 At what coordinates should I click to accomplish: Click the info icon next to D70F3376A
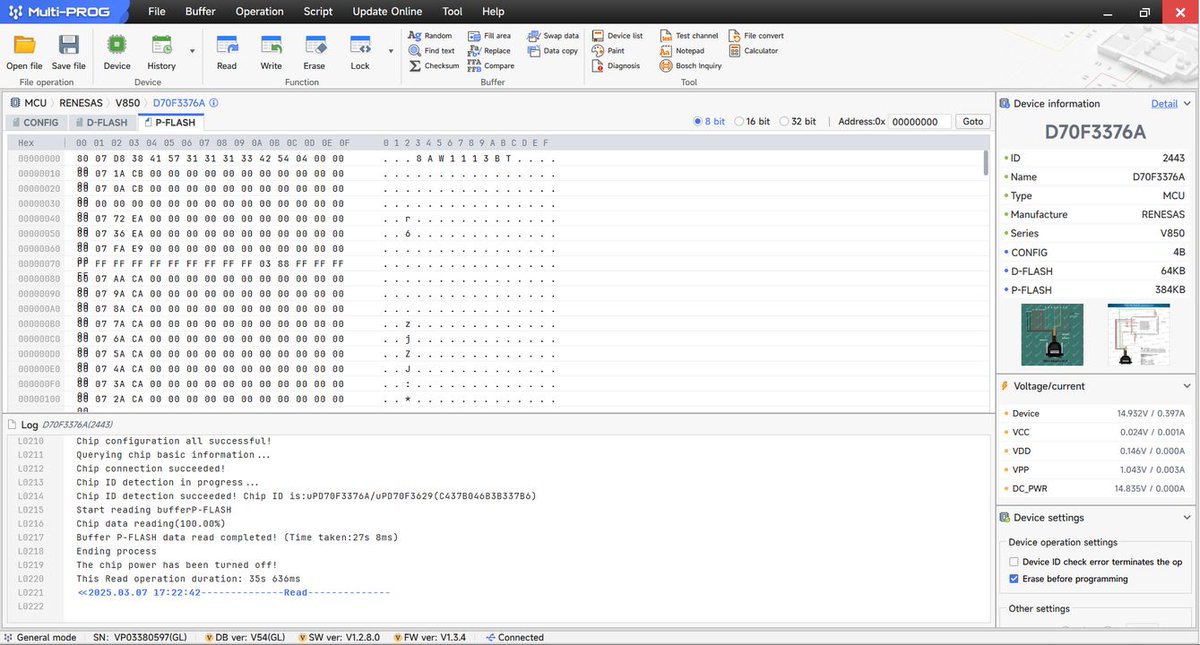pos(214,102)
